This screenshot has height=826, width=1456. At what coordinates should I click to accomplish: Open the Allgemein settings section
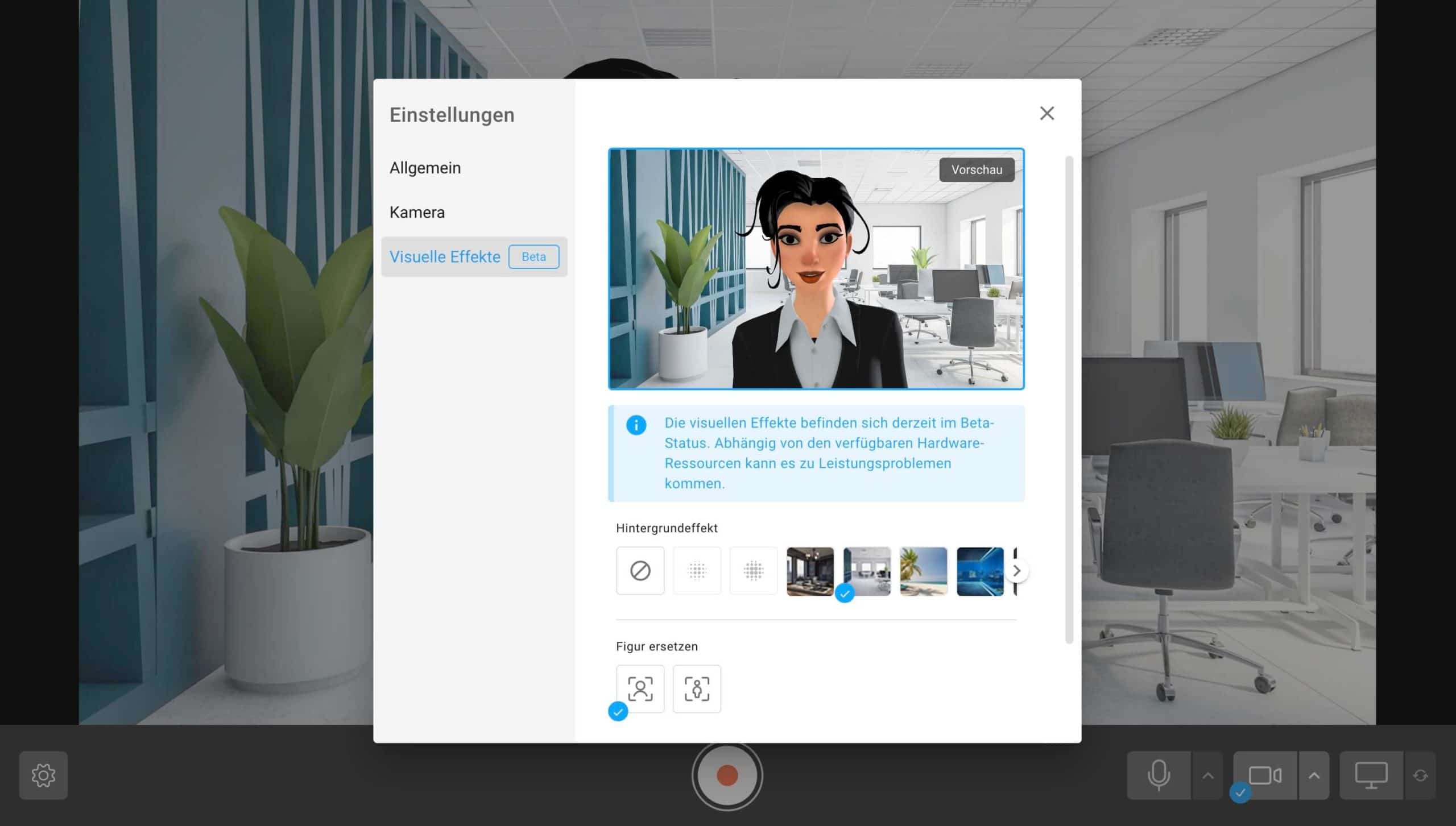click(x=425, y=168)
